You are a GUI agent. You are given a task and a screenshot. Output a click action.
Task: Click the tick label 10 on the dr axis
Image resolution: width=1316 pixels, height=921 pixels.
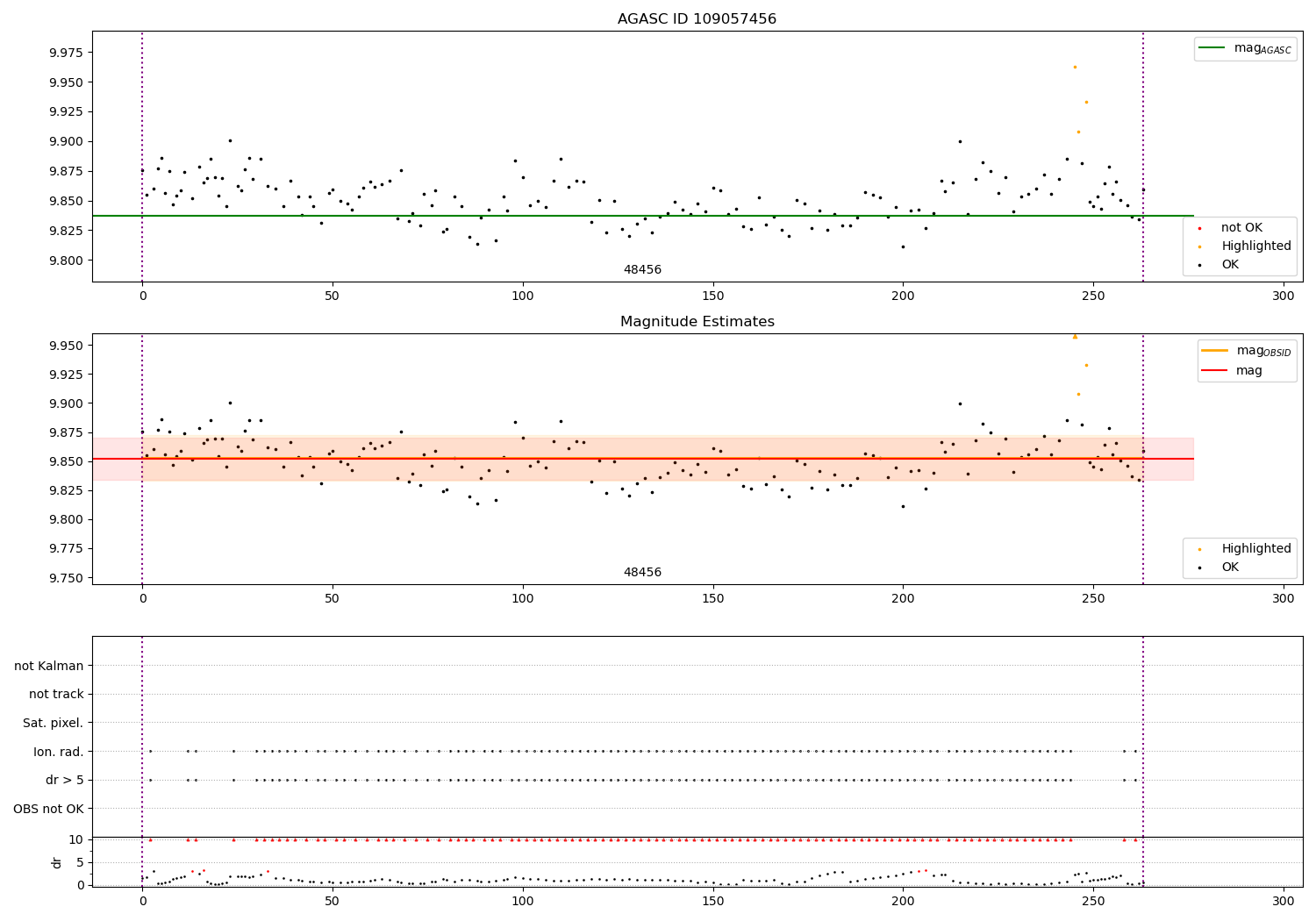(x=76, y=839)
